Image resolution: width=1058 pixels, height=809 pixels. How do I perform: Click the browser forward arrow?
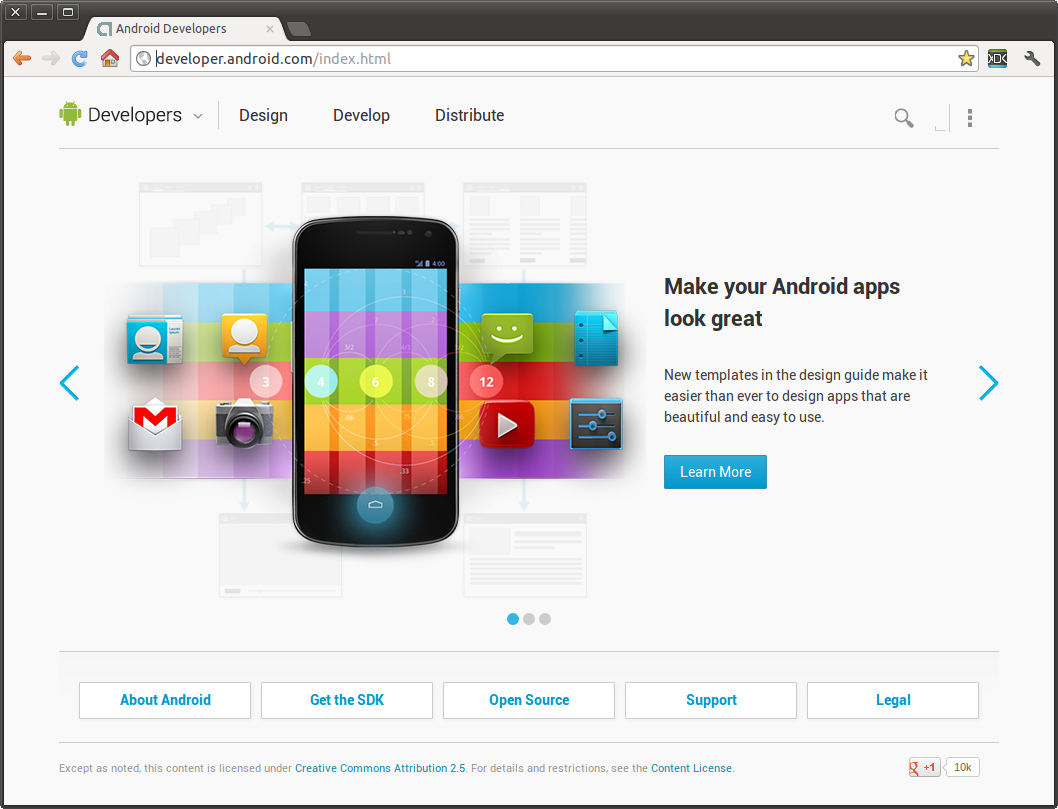click(x=51, y=59)
